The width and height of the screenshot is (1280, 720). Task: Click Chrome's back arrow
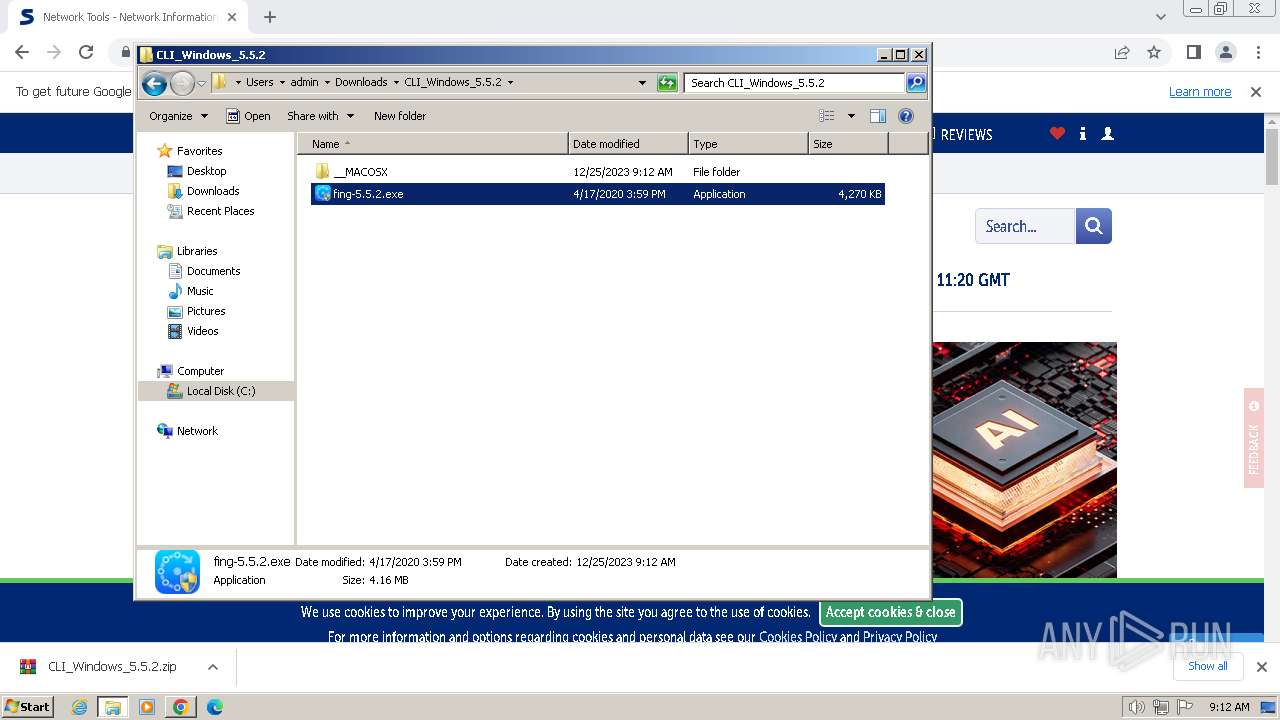(22, 52)
